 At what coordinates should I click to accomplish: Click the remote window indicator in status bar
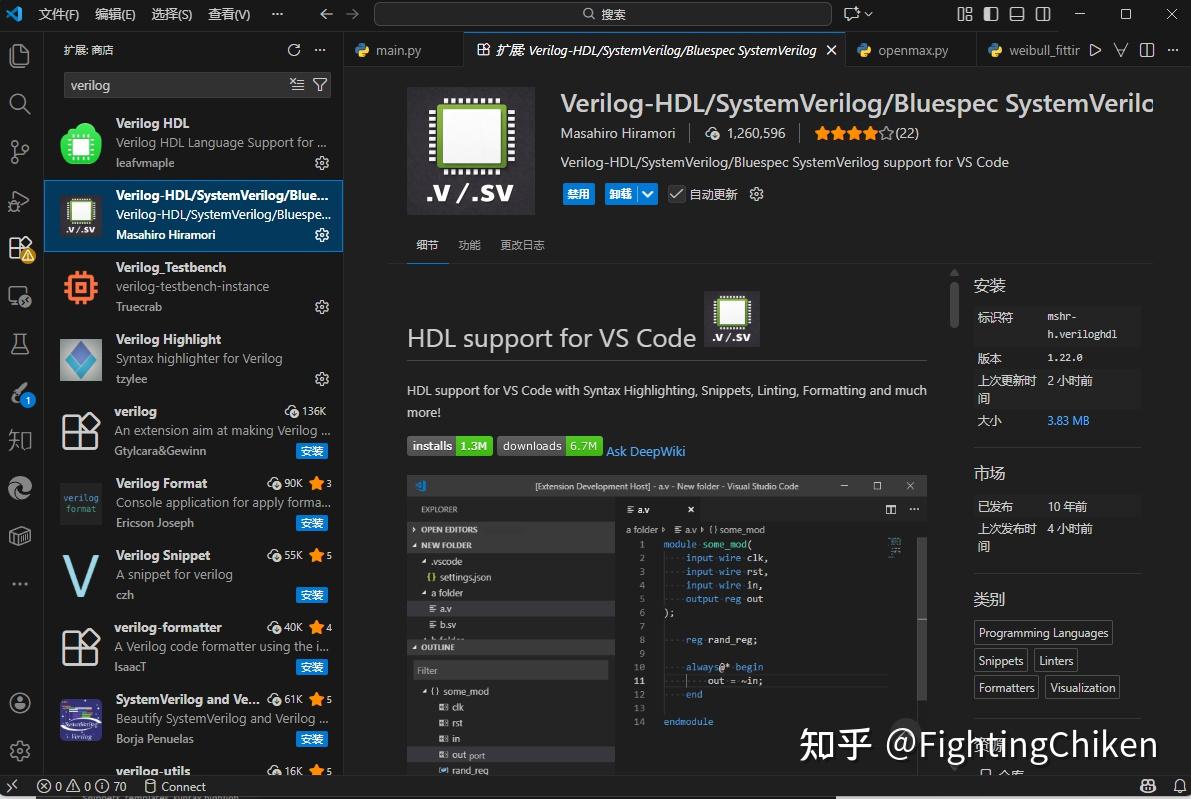click(12, 786)
